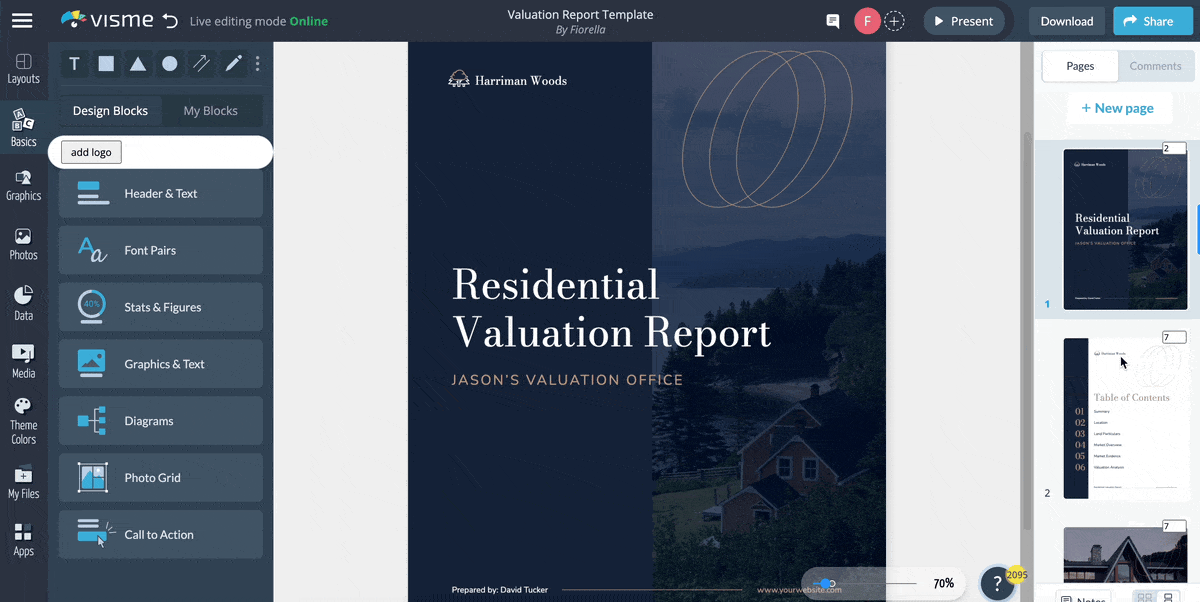Insert a square shape from the toolbar

[106, 63]
